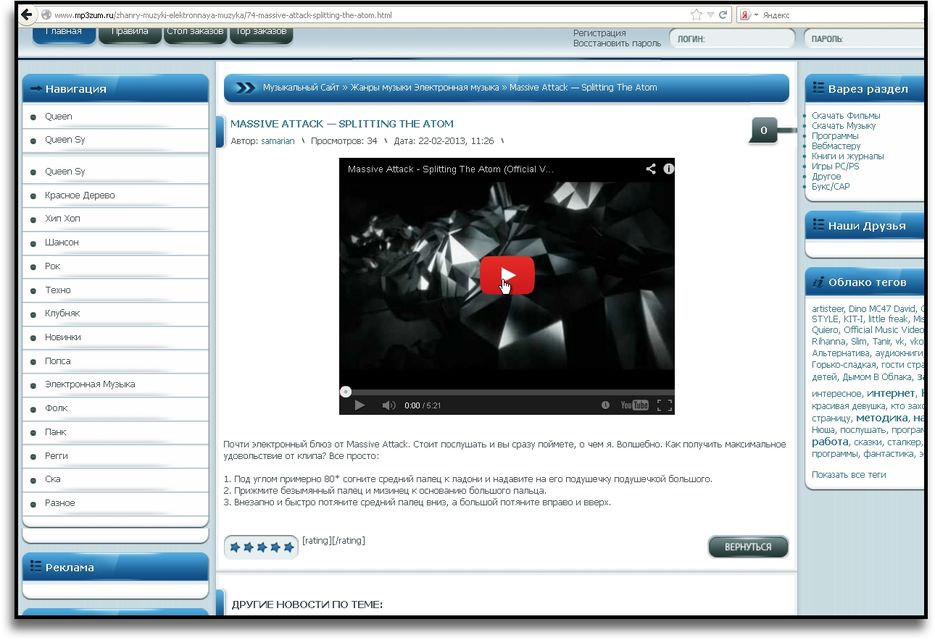Choose Попса in the navigation list
The height and width of the screenshot is (640, 935).
click(x=57, y=361)
